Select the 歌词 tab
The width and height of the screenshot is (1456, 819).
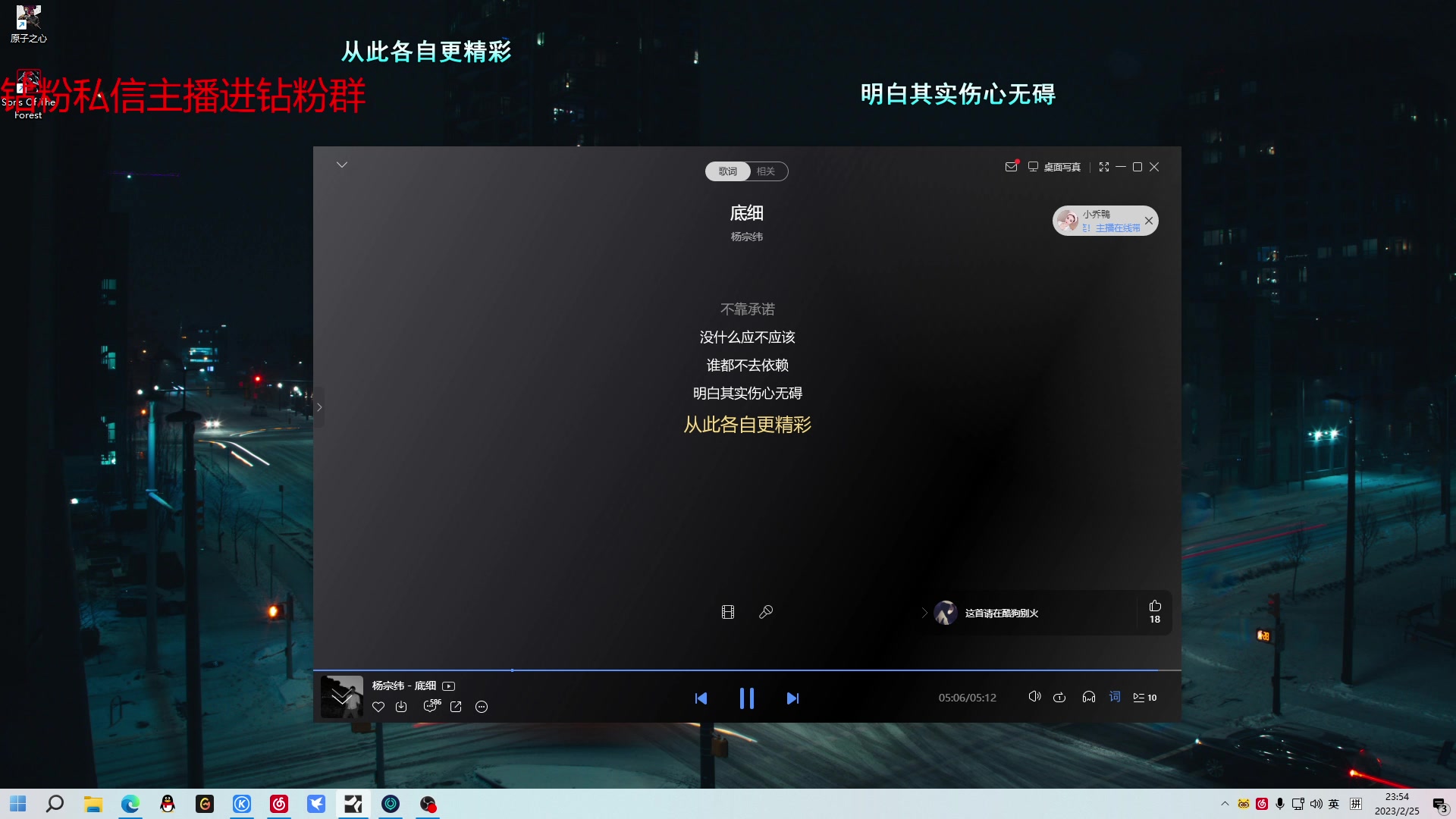727,171
